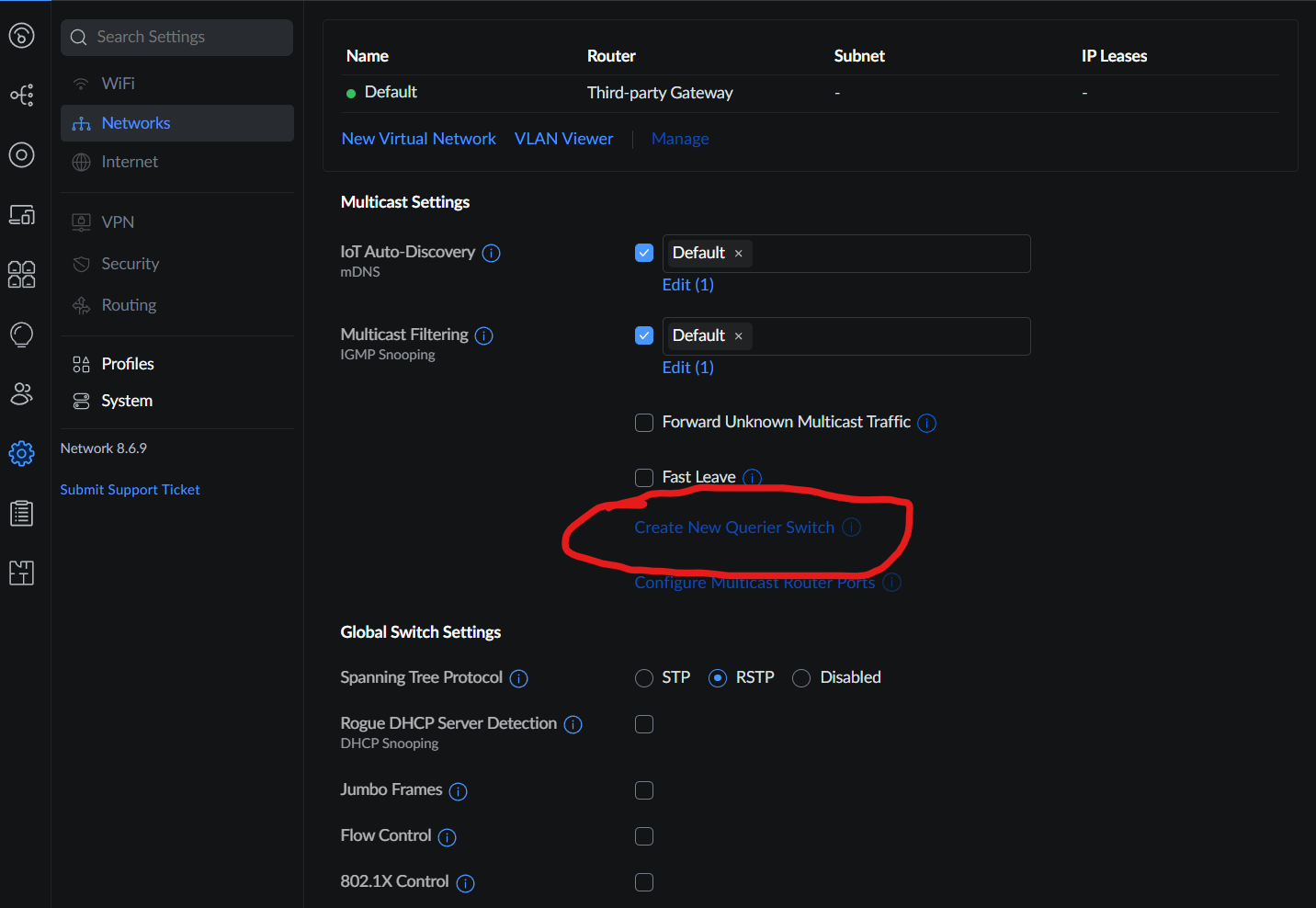Click New Virtual Network link
This screenshot has height=908, width=1316.
click(418, 139)
